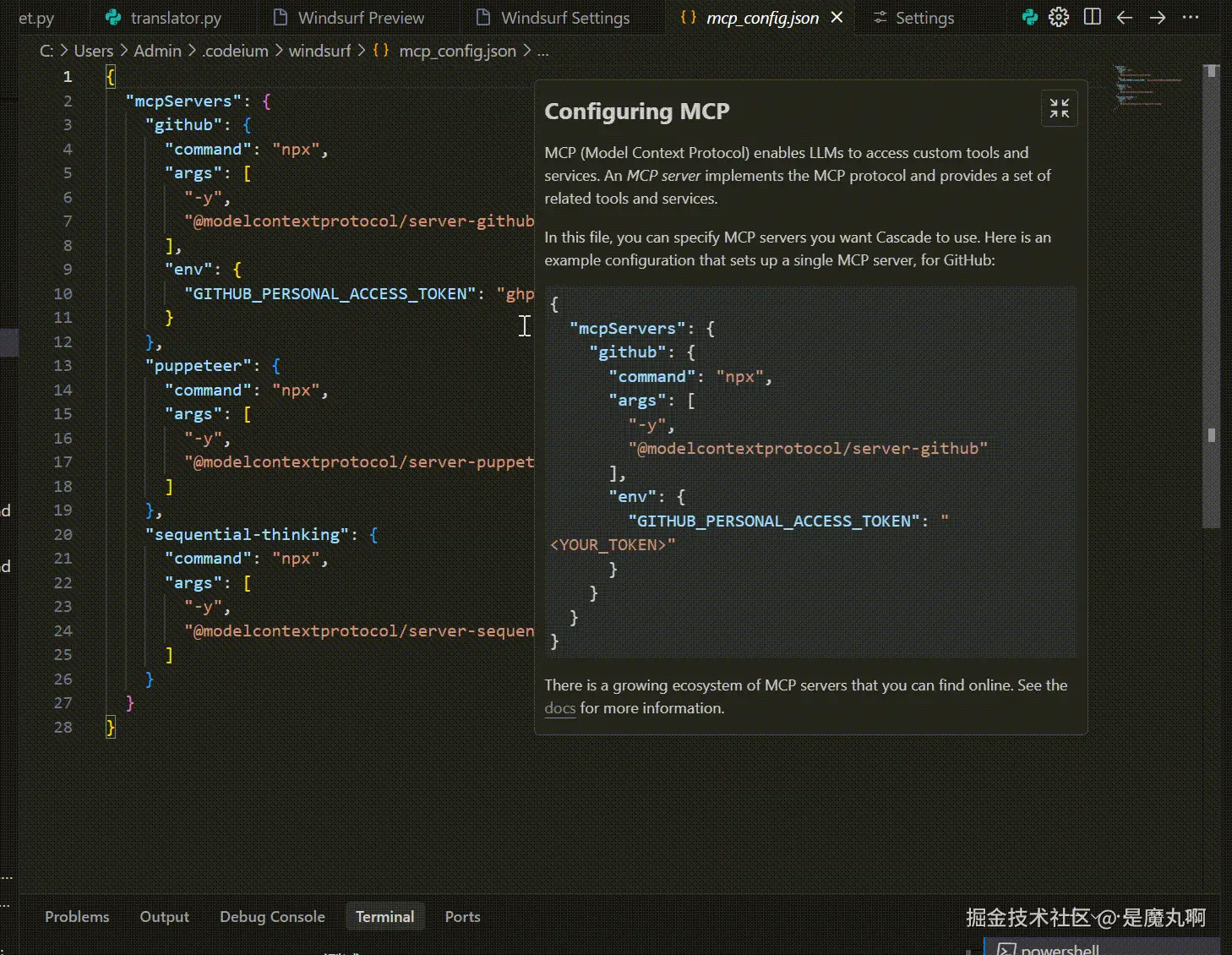Open the Problems panel tab
The height and width of the screenshot is (955, 1232).
[77, 917]
